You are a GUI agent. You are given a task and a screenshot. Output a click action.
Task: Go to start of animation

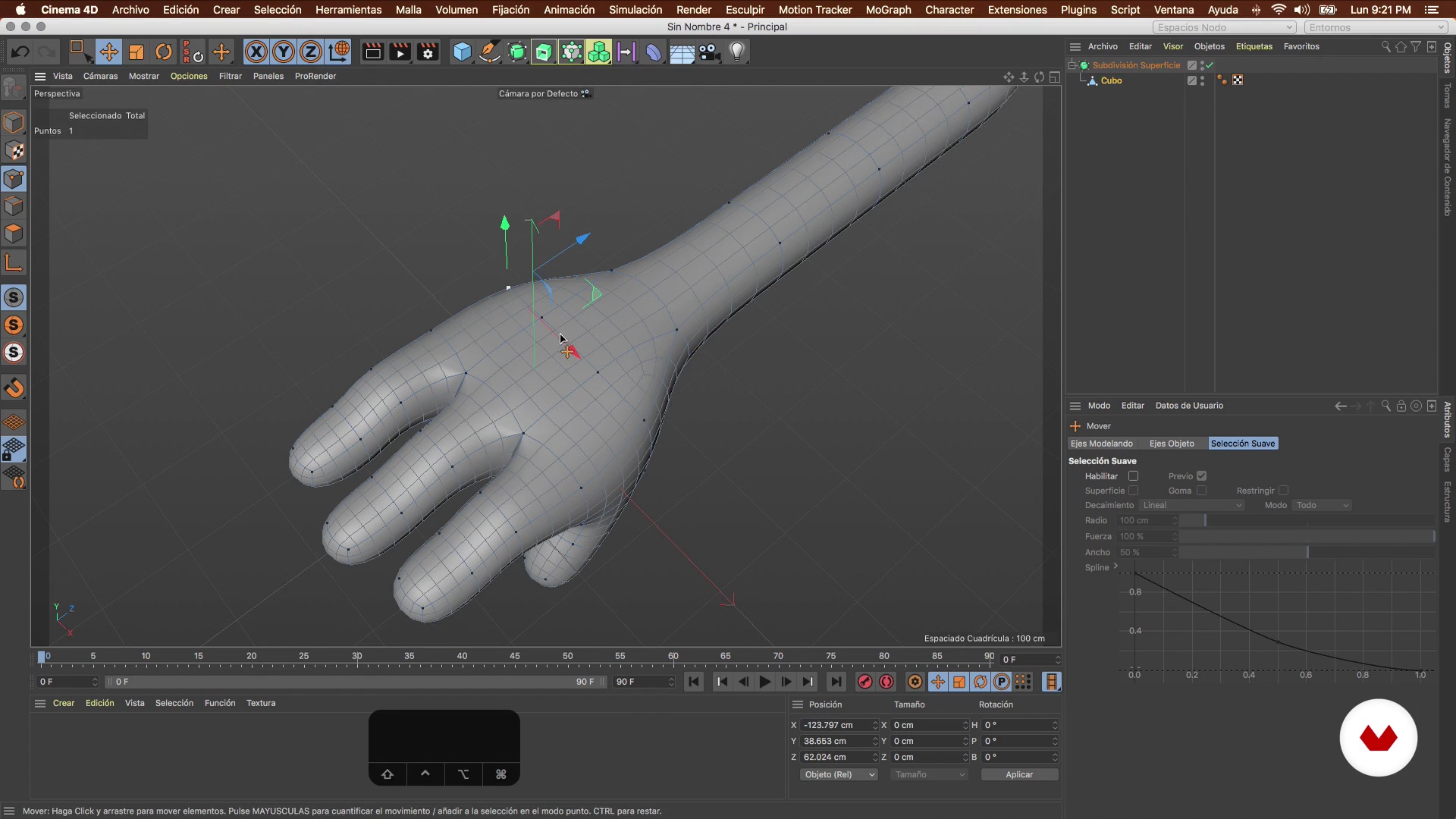pos(693,682)
